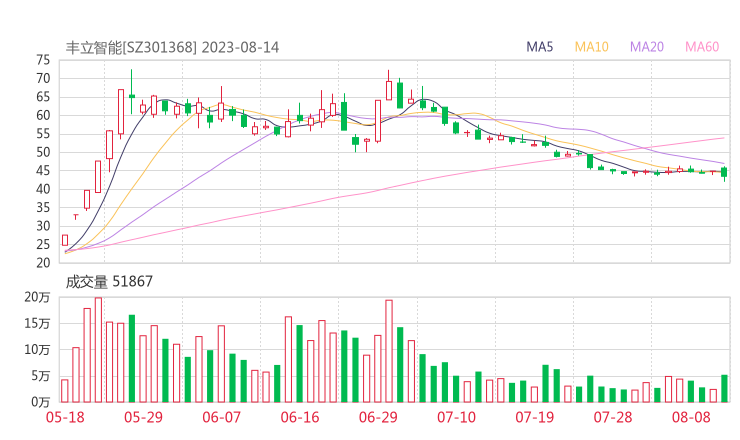Click the 20万 volume axis label

(37, 297)
